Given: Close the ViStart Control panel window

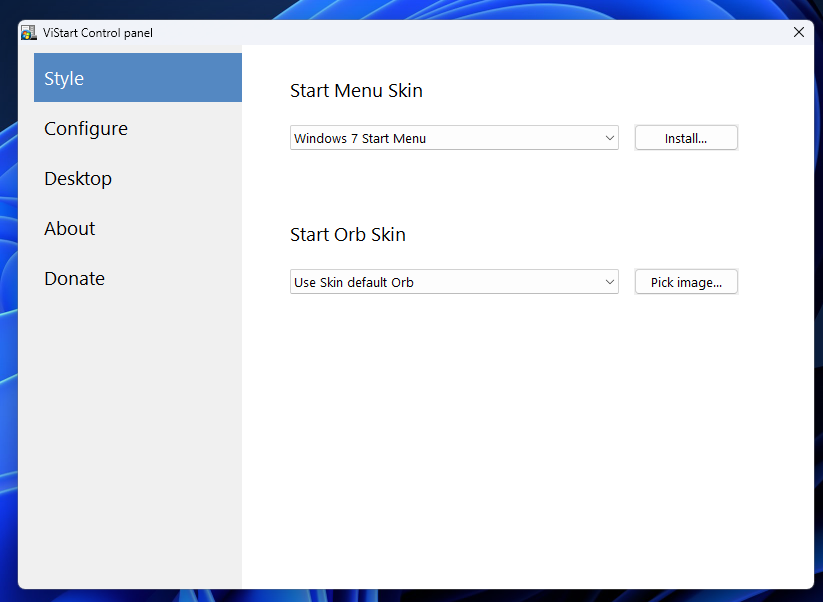Looking at the screenshot, I should (x=798, y=33).
